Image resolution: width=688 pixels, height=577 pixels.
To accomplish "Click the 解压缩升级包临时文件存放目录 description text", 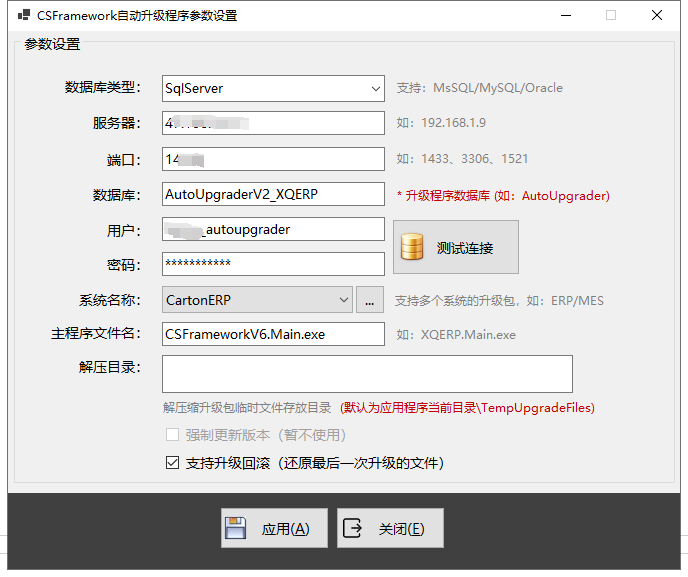I will click(247, 408).
